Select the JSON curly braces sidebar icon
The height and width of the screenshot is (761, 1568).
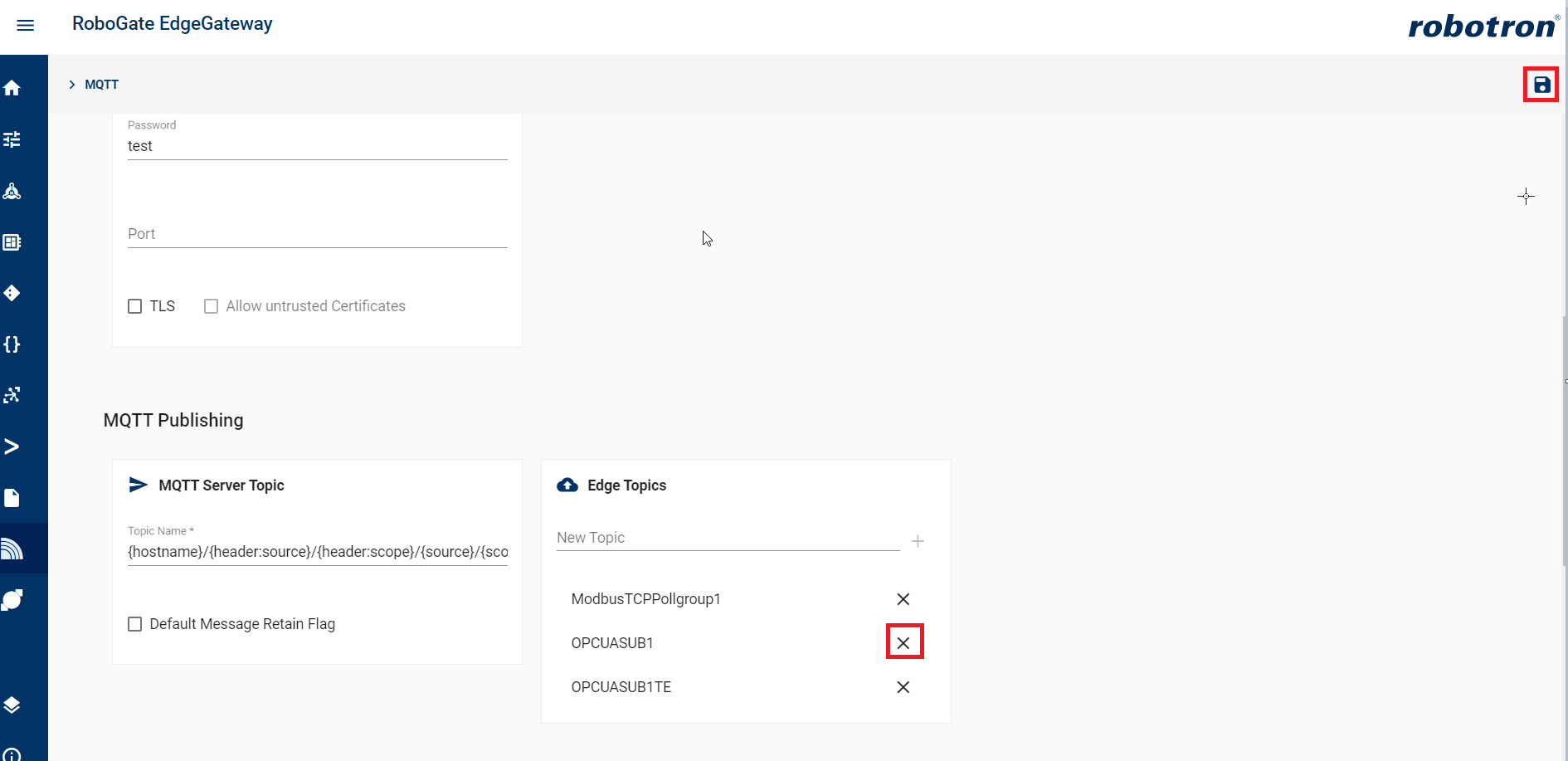point(12,344)
